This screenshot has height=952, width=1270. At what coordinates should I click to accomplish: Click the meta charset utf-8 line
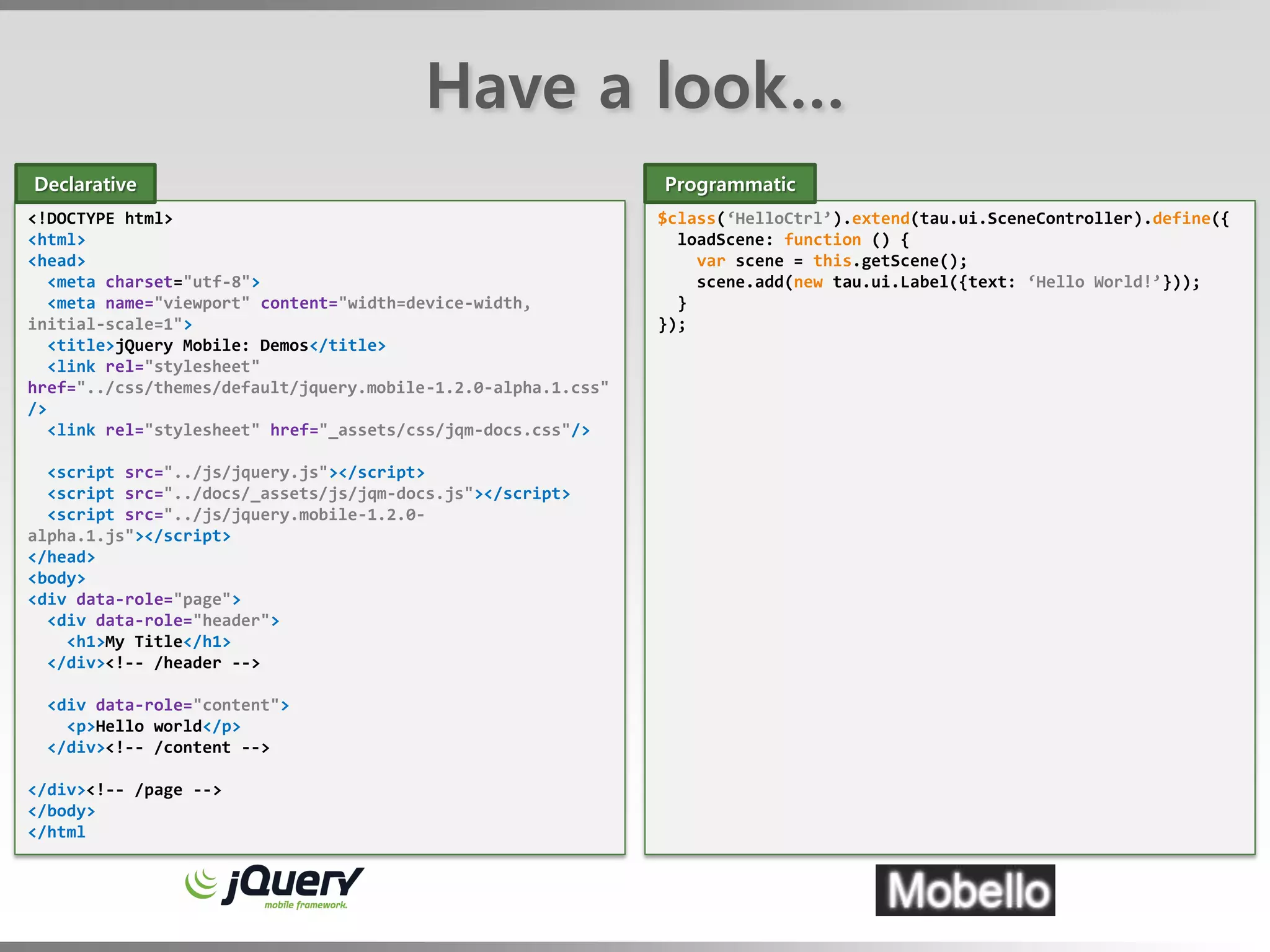pos(153,282)
